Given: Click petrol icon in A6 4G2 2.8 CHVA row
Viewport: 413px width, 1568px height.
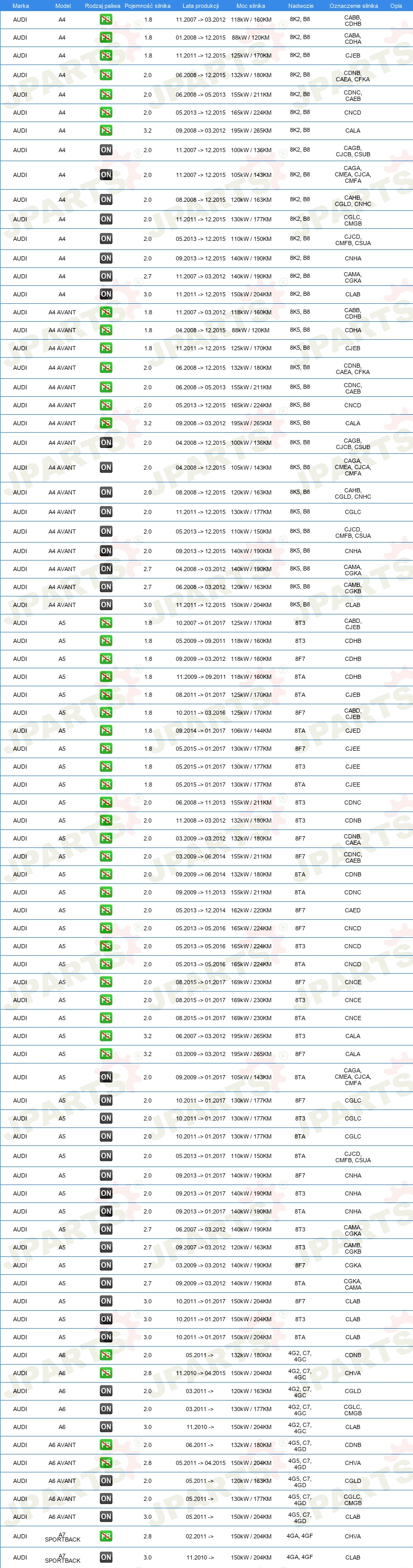Looking at the screenshot, I should pyautogui.click(x=106, y=1373).
